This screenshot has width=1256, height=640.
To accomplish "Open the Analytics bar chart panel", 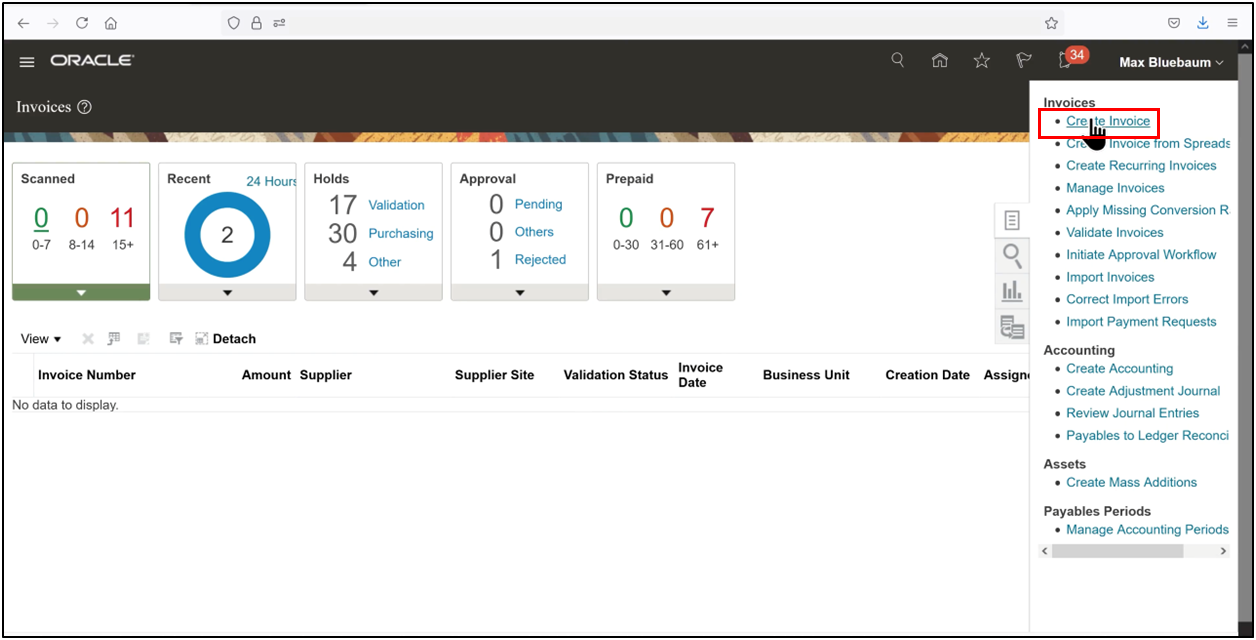I will [1012, 292].
